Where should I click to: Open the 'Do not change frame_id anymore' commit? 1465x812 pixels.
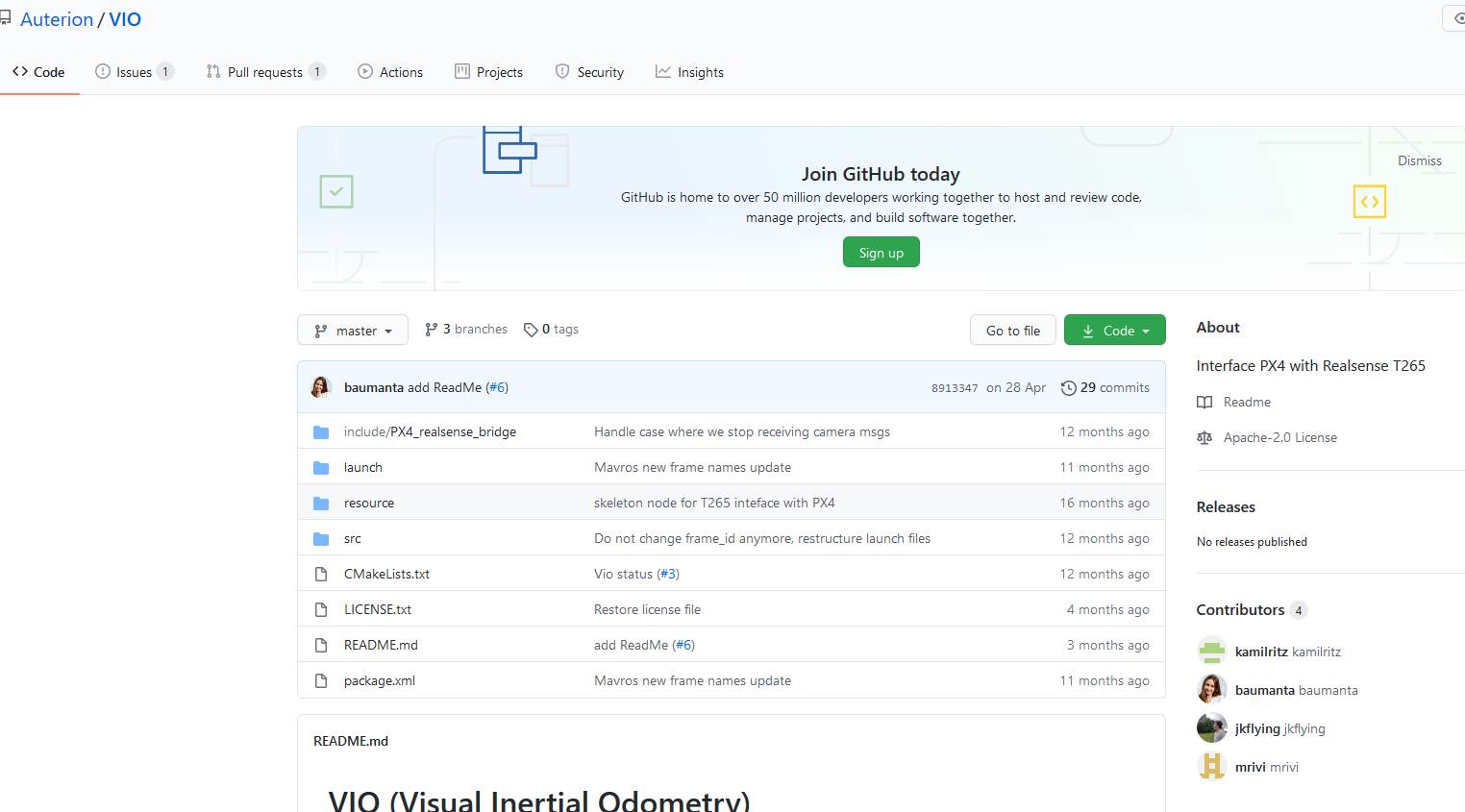(x=762, y=538)
